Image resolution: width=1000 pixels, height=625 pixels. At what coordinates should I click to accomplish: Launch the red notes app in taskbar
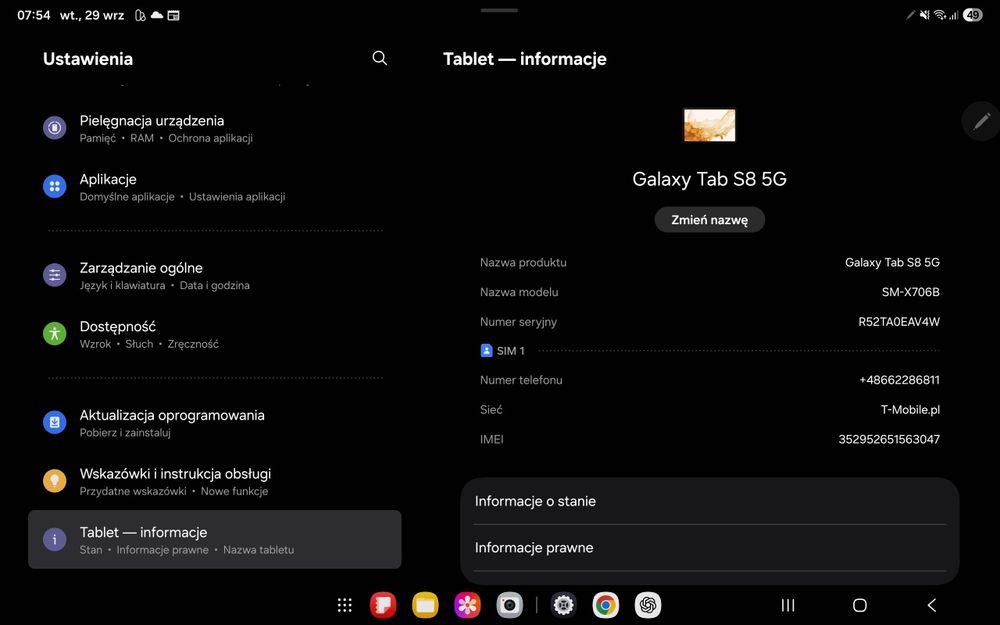[x=383, y=605]
